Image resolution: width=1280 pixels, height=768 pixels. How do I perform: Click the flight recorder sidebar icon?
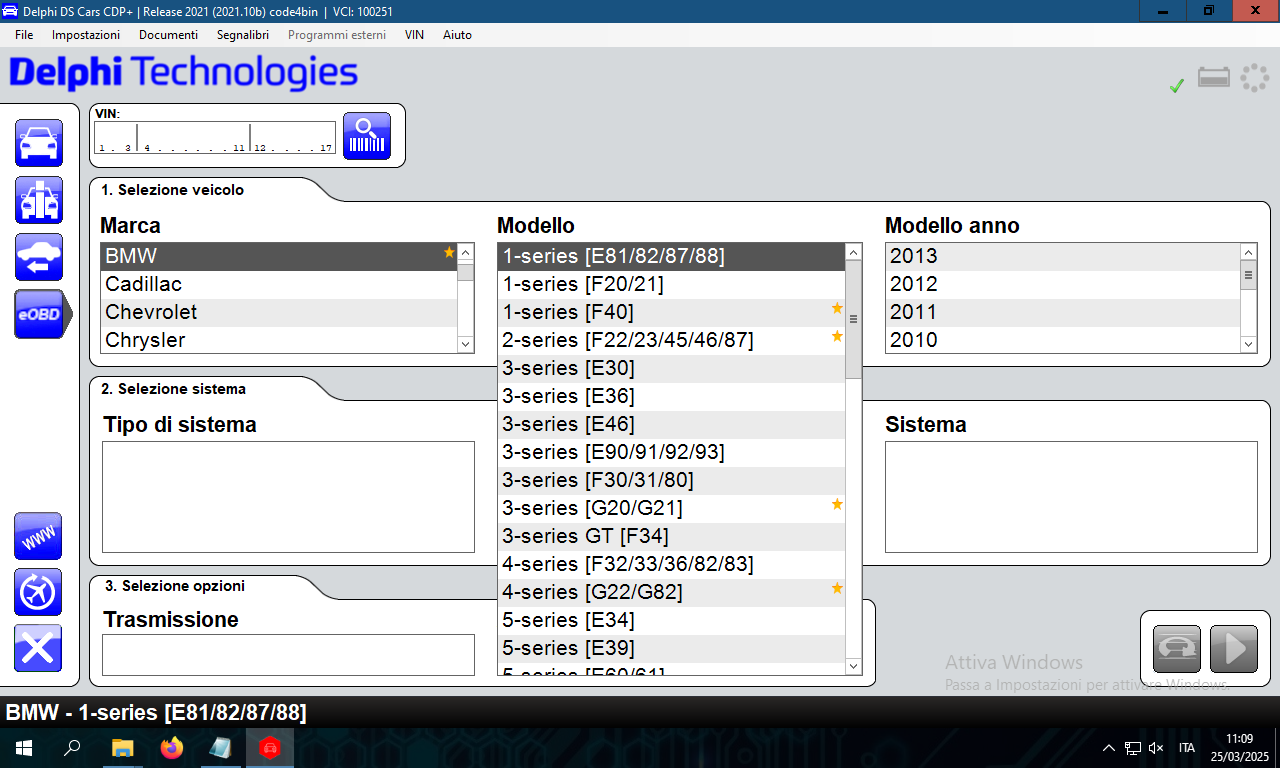[x=38, y=592]
